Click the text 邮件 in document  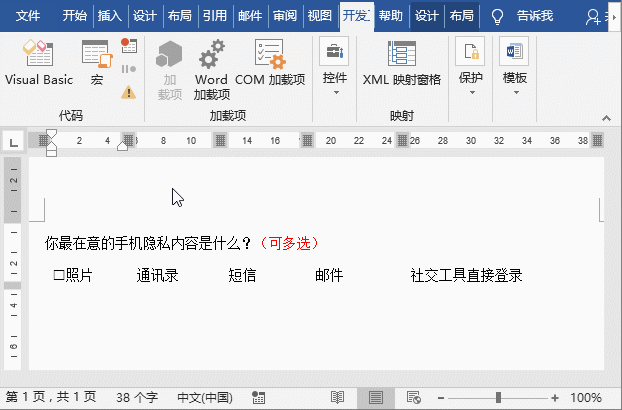pyautogui.click(x=329, y=275)
